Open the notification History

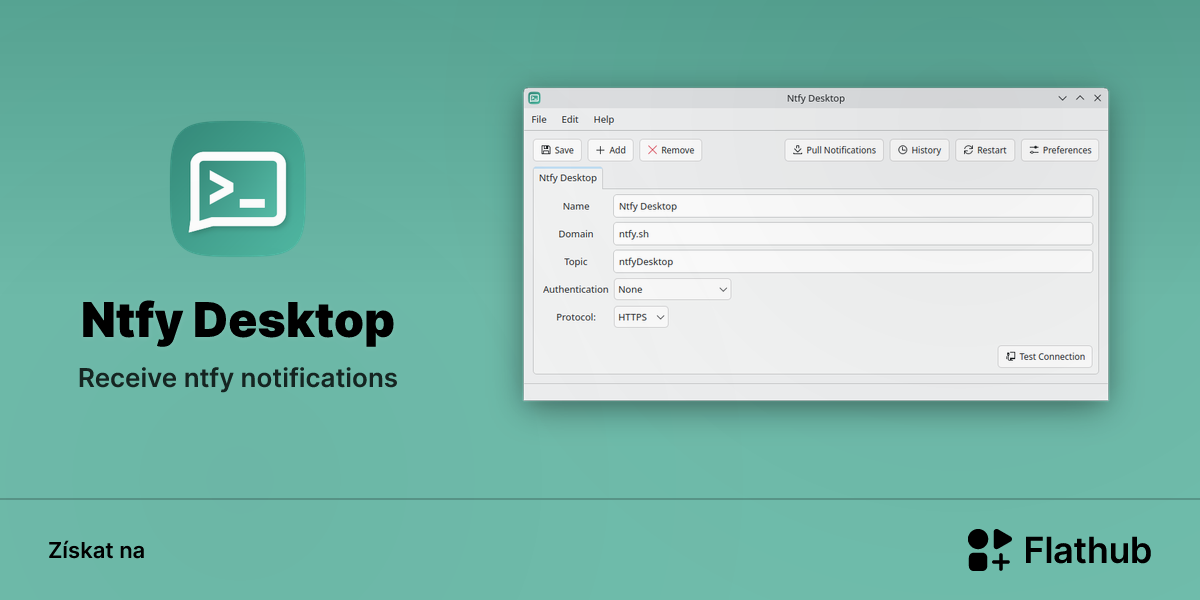point(919,150)
